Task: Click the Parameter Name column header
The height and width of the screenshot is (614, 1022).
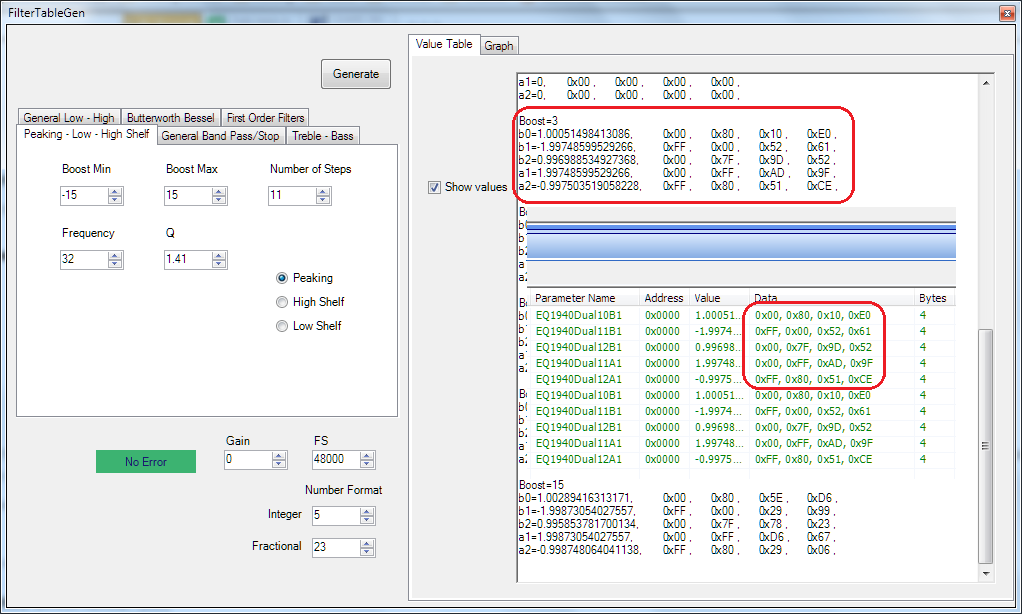Action: pyautogui.click(x=584, y=298)
